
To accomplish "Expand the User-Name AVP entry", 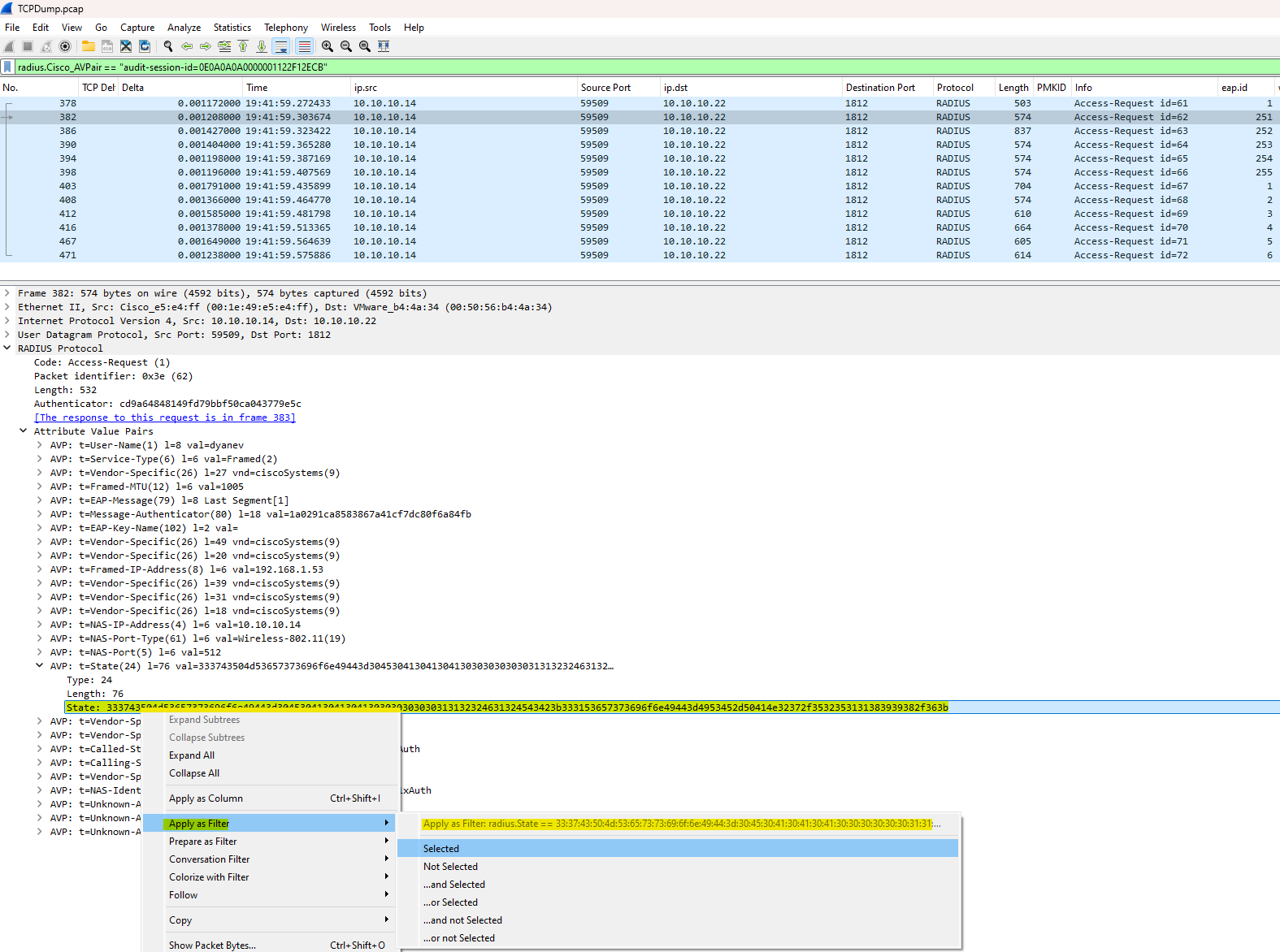I will coord(40,445).
